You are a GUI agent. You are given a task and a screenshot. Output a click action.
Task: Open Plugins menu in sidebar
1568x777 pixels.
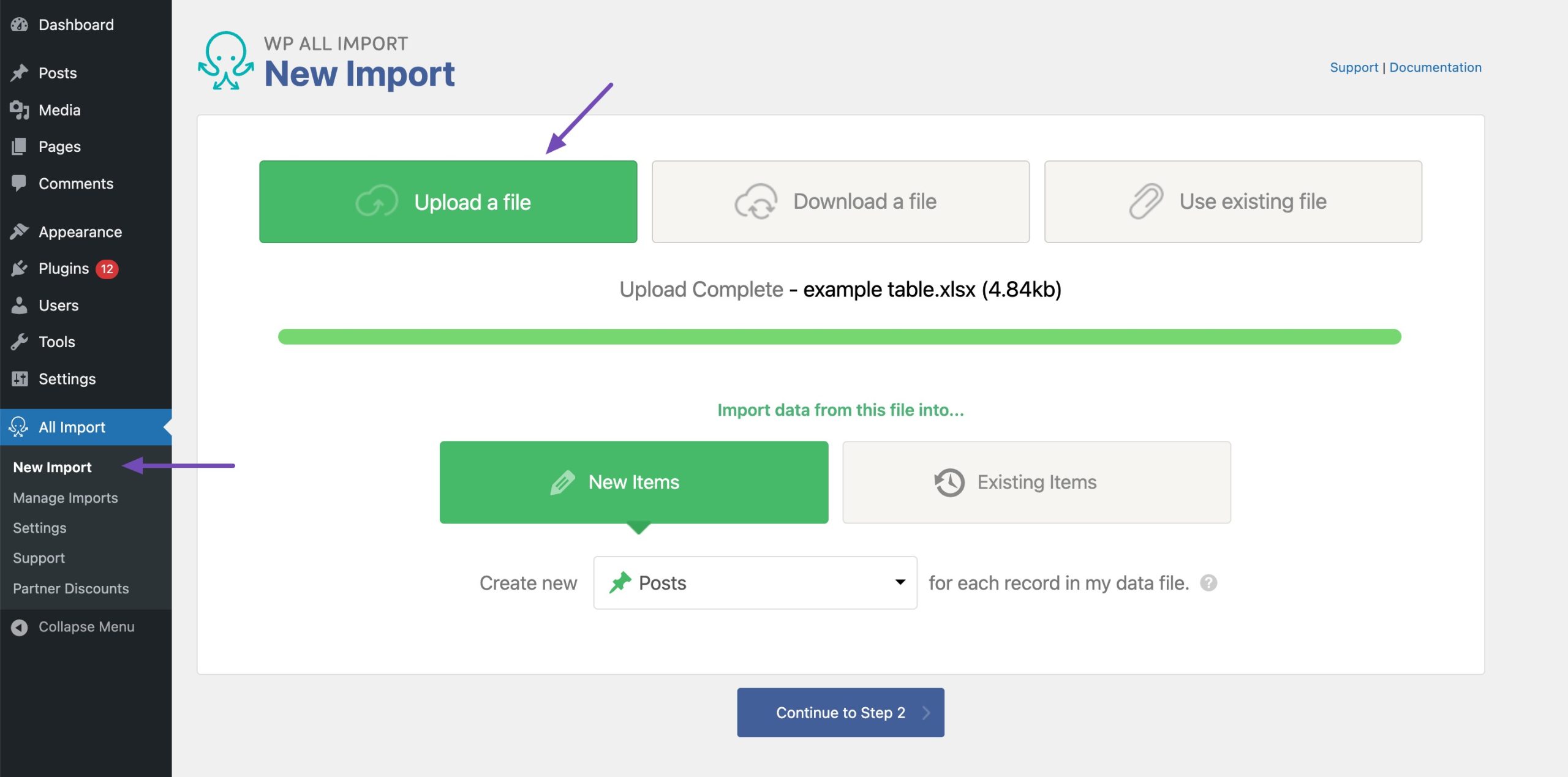click(86, 268)
